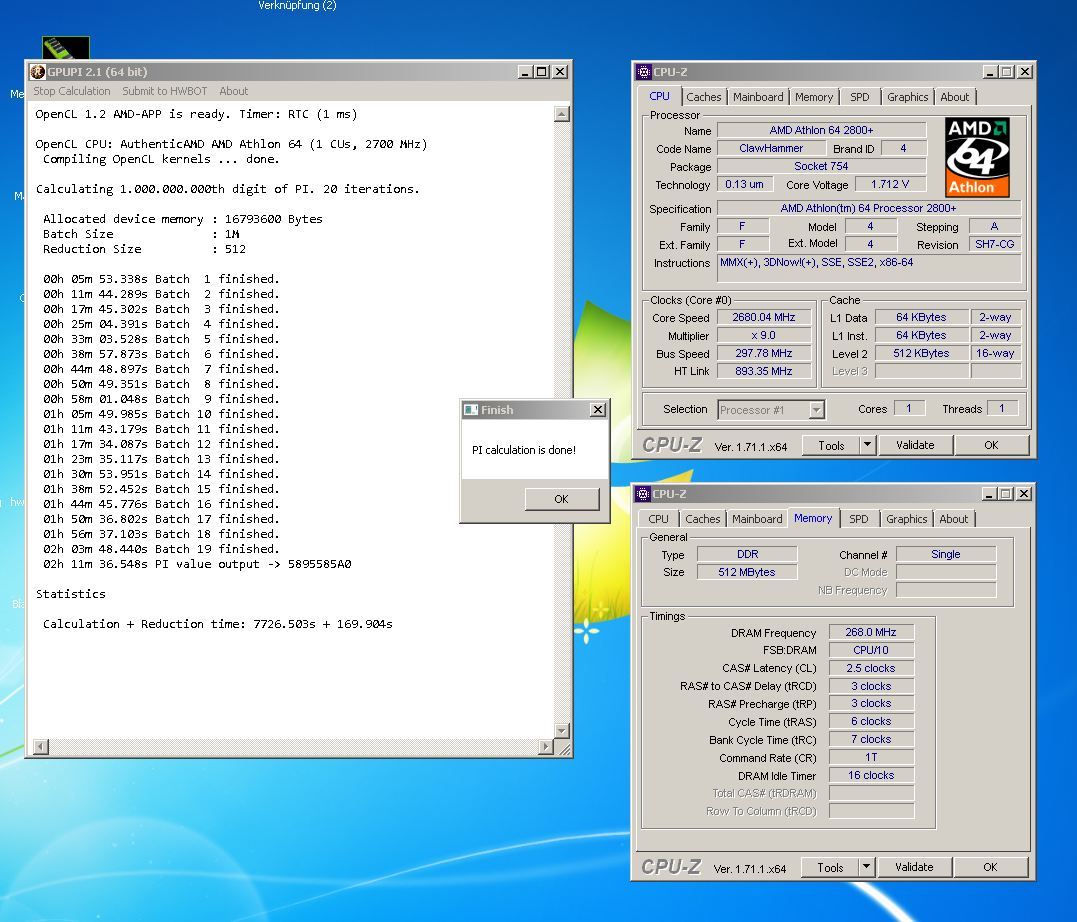Click the Channel # Single field
This screenshot has height=922, width=1077.
946,554
